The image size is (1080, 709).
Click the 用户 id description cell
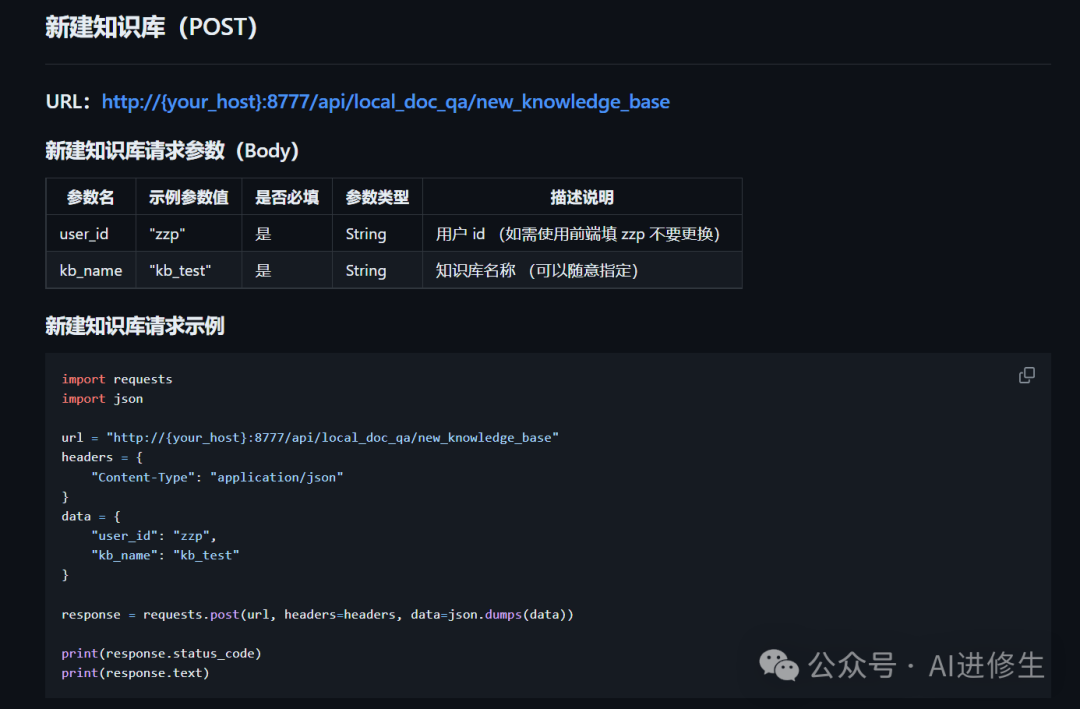(582, 234)
